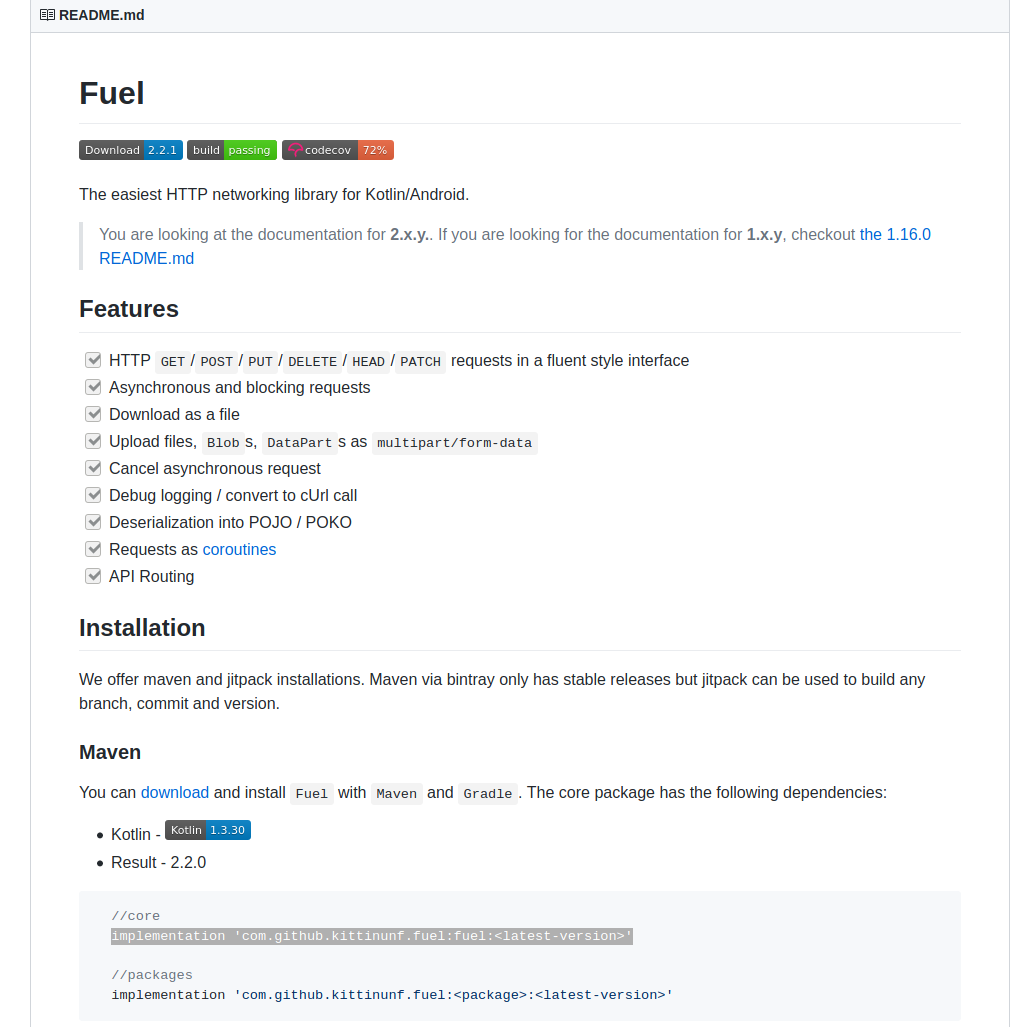Toggle the checkbox next to Download as a file
Screen dimensions: 1036x1027
pos(93,413)
